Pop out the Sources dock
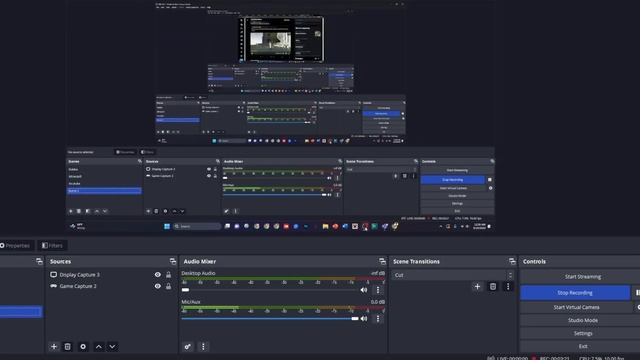 click(x=173, y=261)
